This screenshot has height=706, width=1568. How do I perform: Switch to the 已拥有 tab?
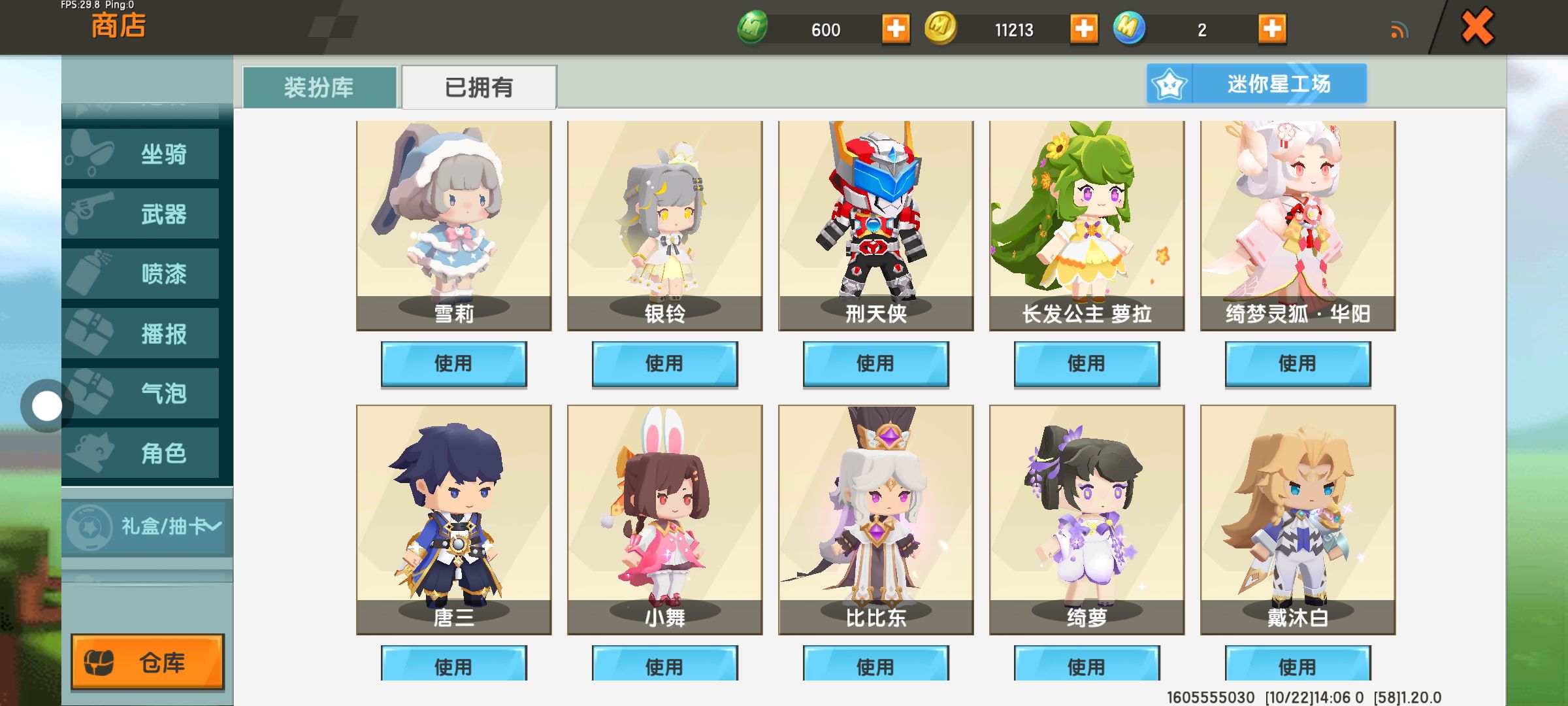(479, 87)
